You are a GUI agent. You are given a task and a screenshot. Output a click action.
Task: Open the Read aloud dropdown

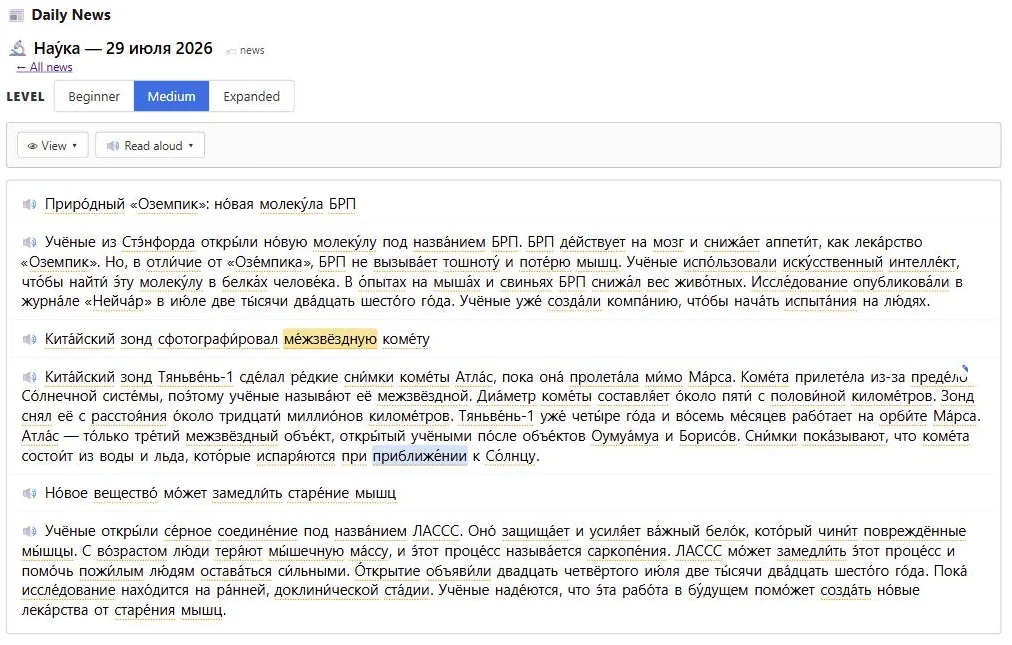pyautogui.click(x=150, y=146)
